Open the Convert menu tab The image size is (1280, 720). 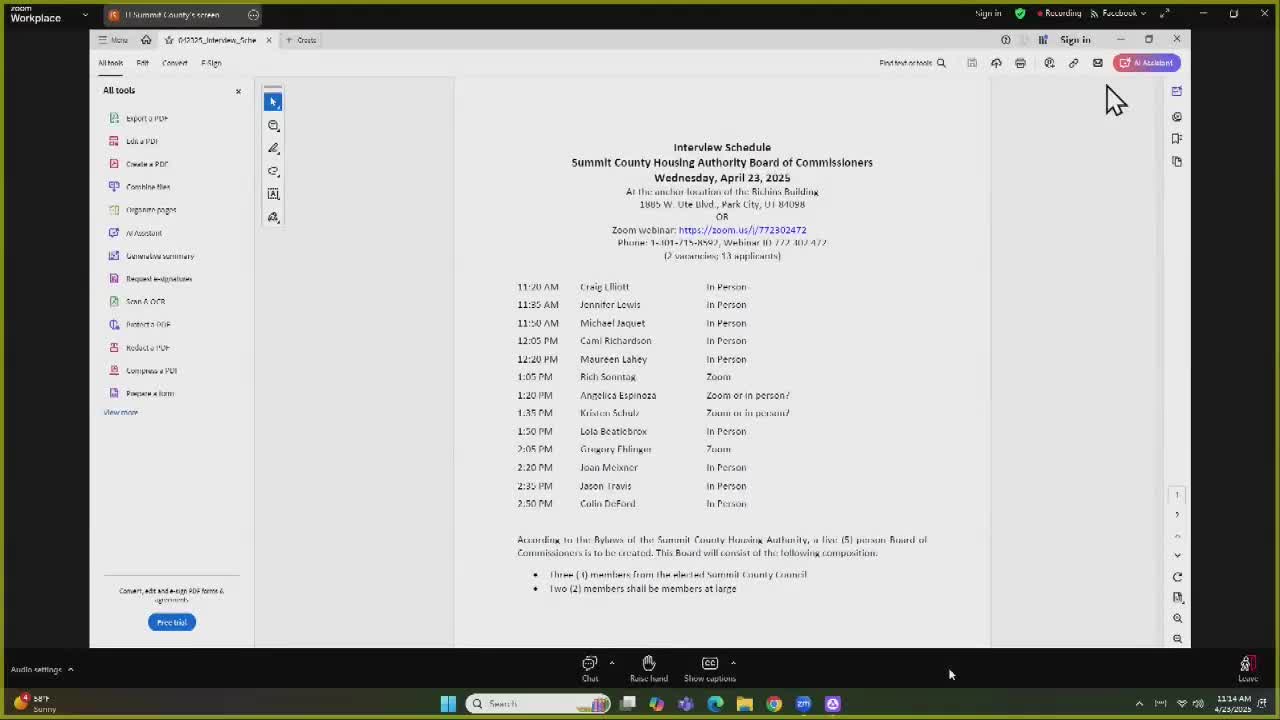[174, 63]
